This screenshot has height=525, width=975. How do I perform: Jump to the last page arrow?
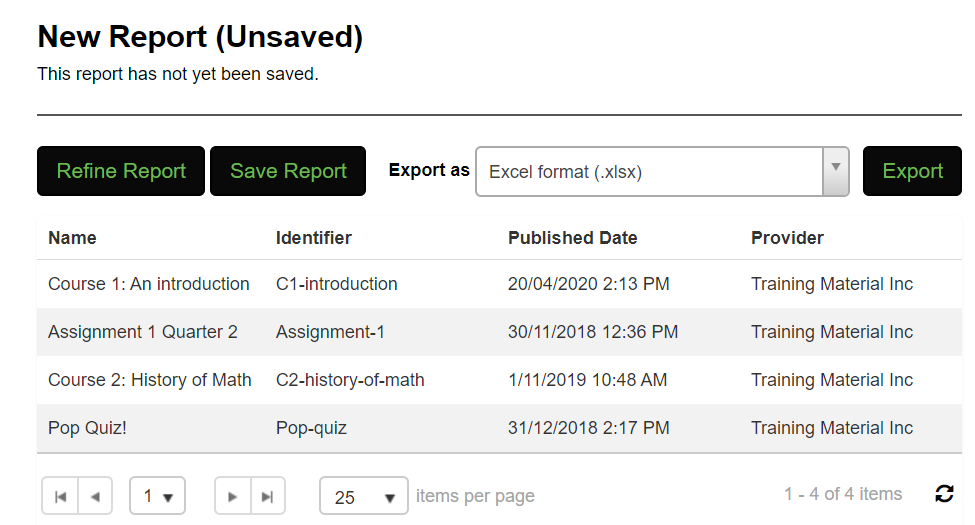[x=267, y=496]
